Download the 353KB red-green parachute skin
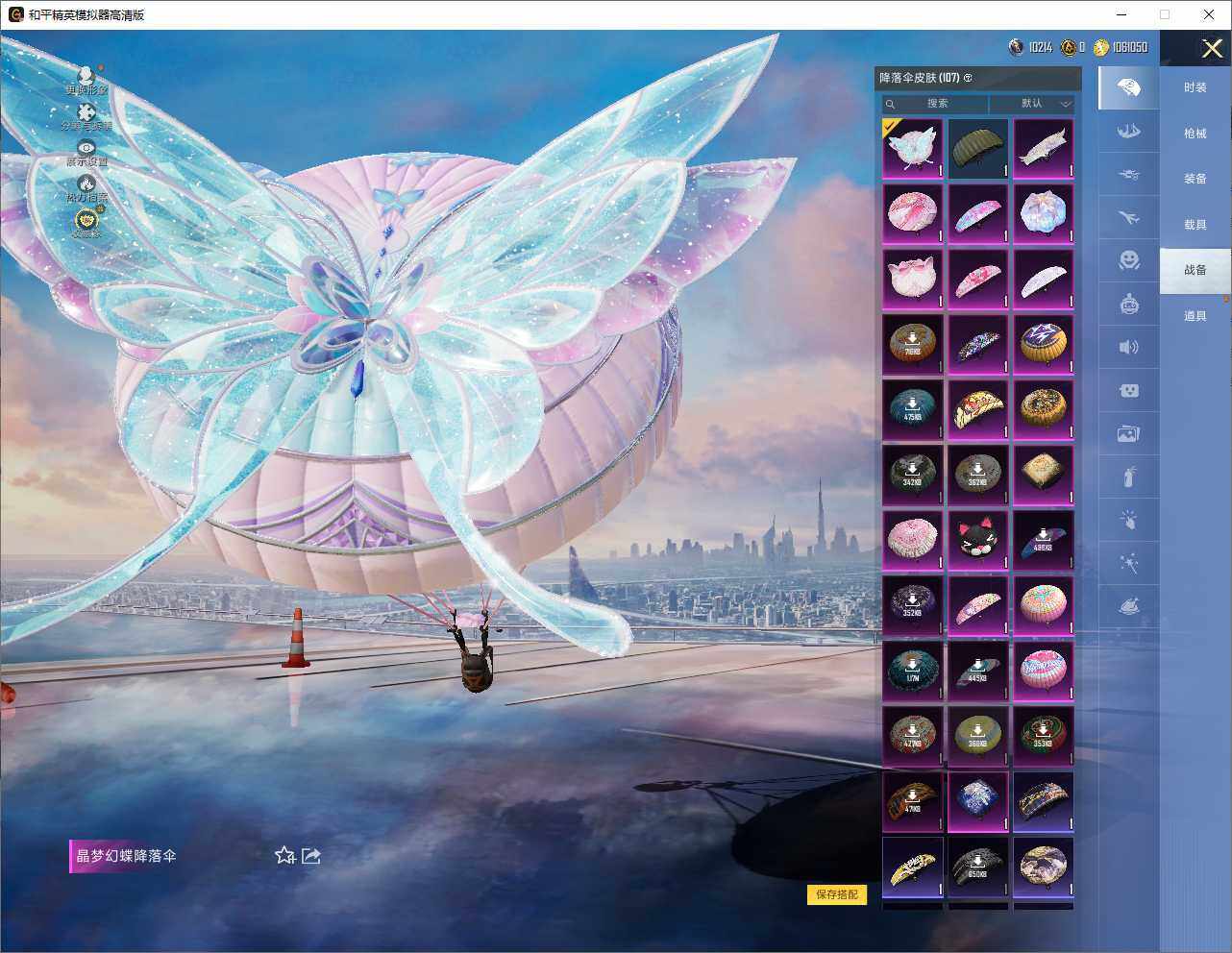1232x953 pixels. click(1044, 737)
